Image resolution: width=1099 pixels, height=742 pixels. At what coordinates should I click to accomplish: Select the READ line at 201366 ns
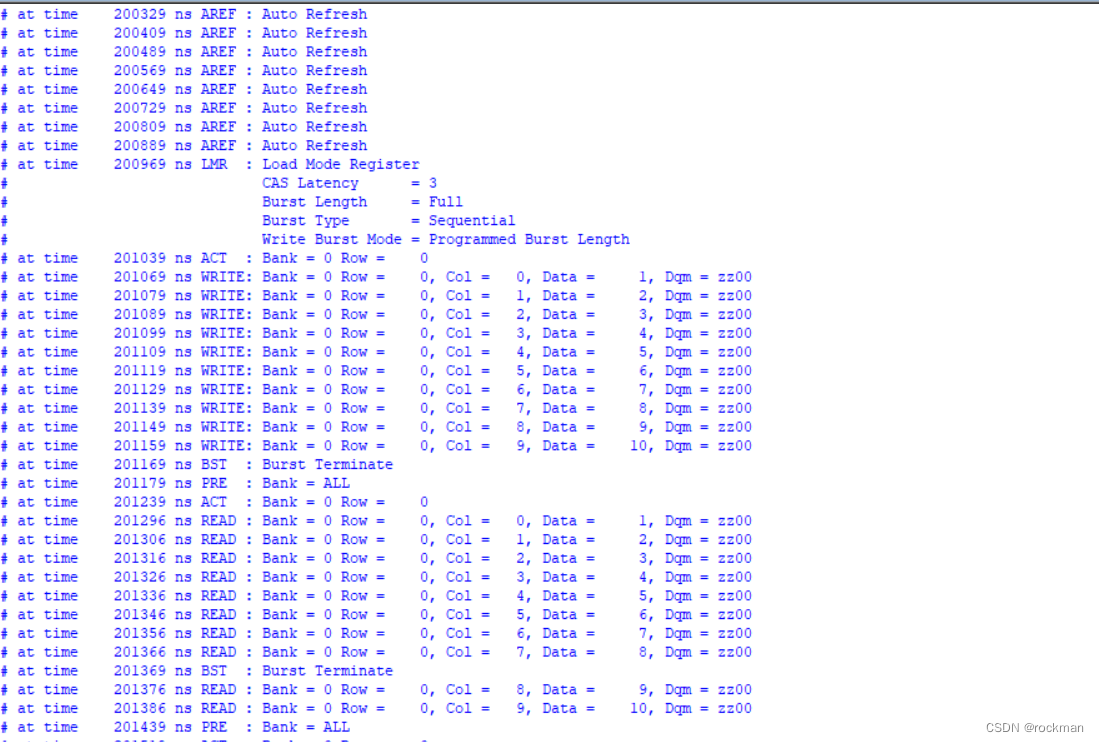coord(376,652)
